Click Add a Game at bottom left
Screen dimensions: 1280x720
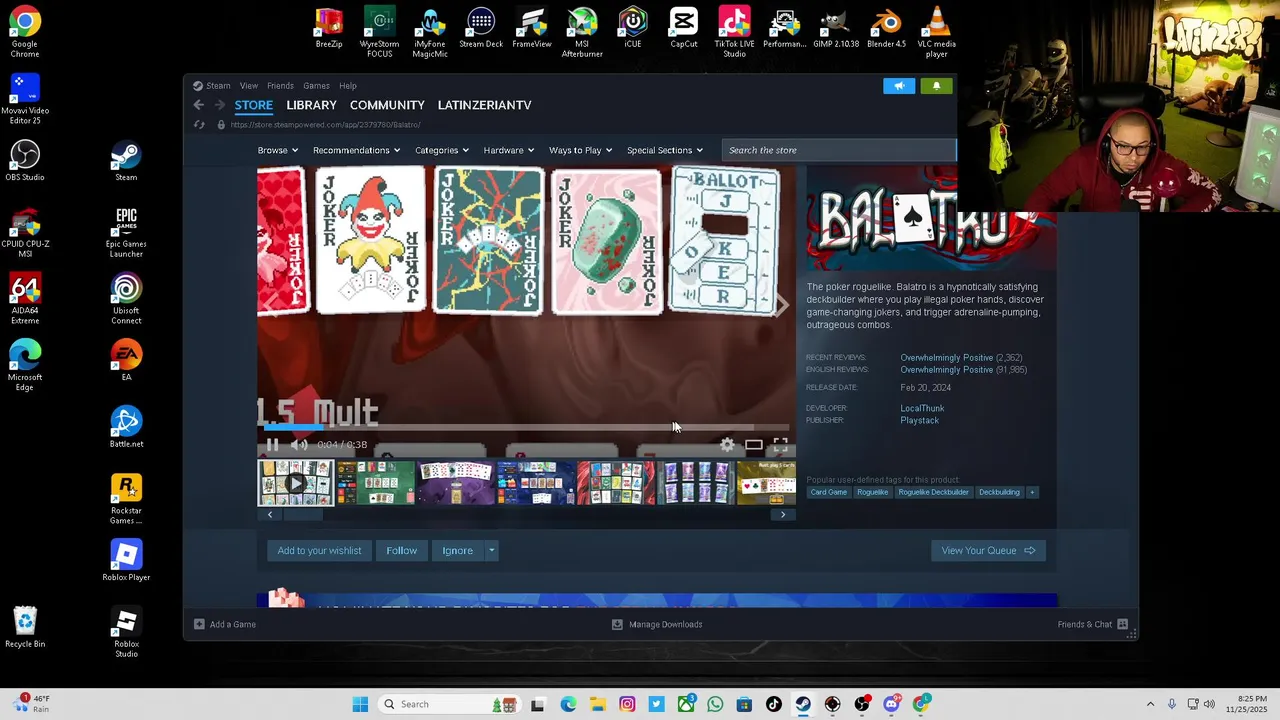click(224, 624)
